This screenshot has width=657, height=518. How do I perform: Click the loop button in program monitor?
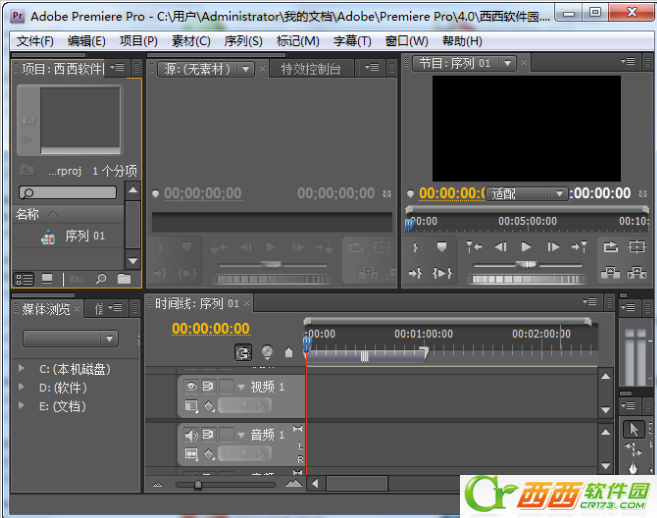(x=610, y=247)
